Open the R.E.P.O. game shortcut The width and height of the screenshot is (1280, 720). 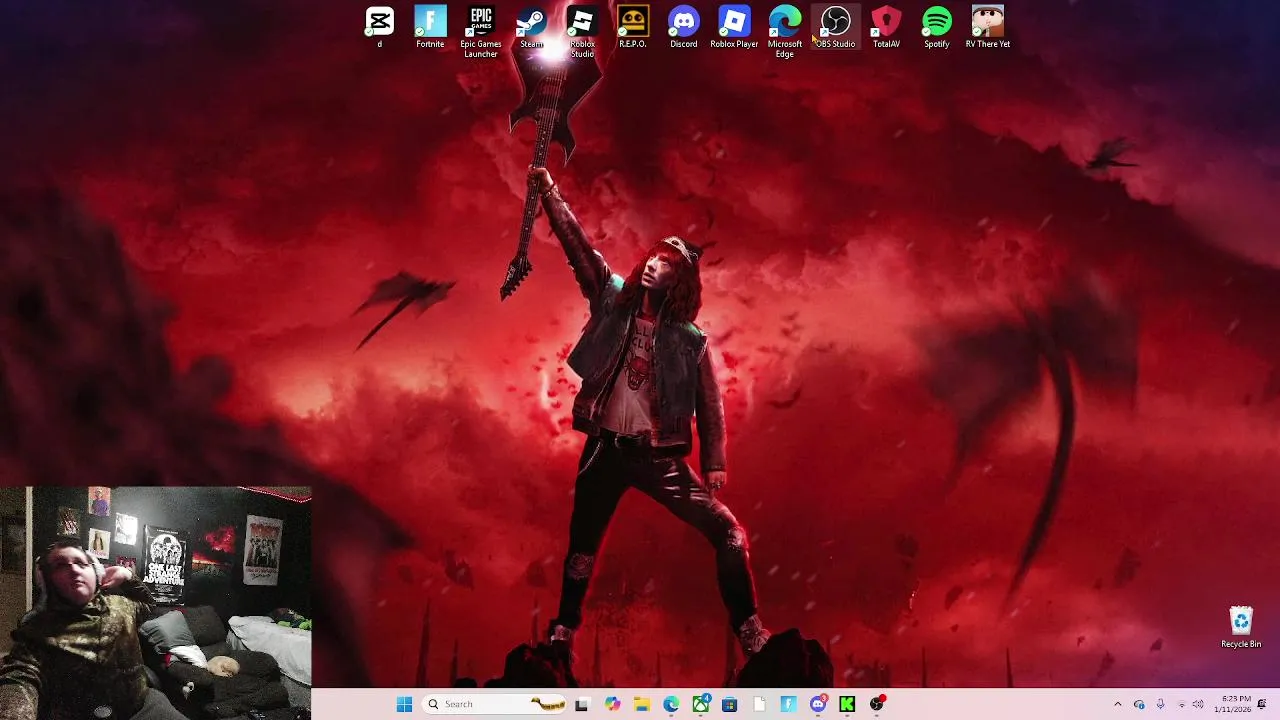click(x=632, y=27)
